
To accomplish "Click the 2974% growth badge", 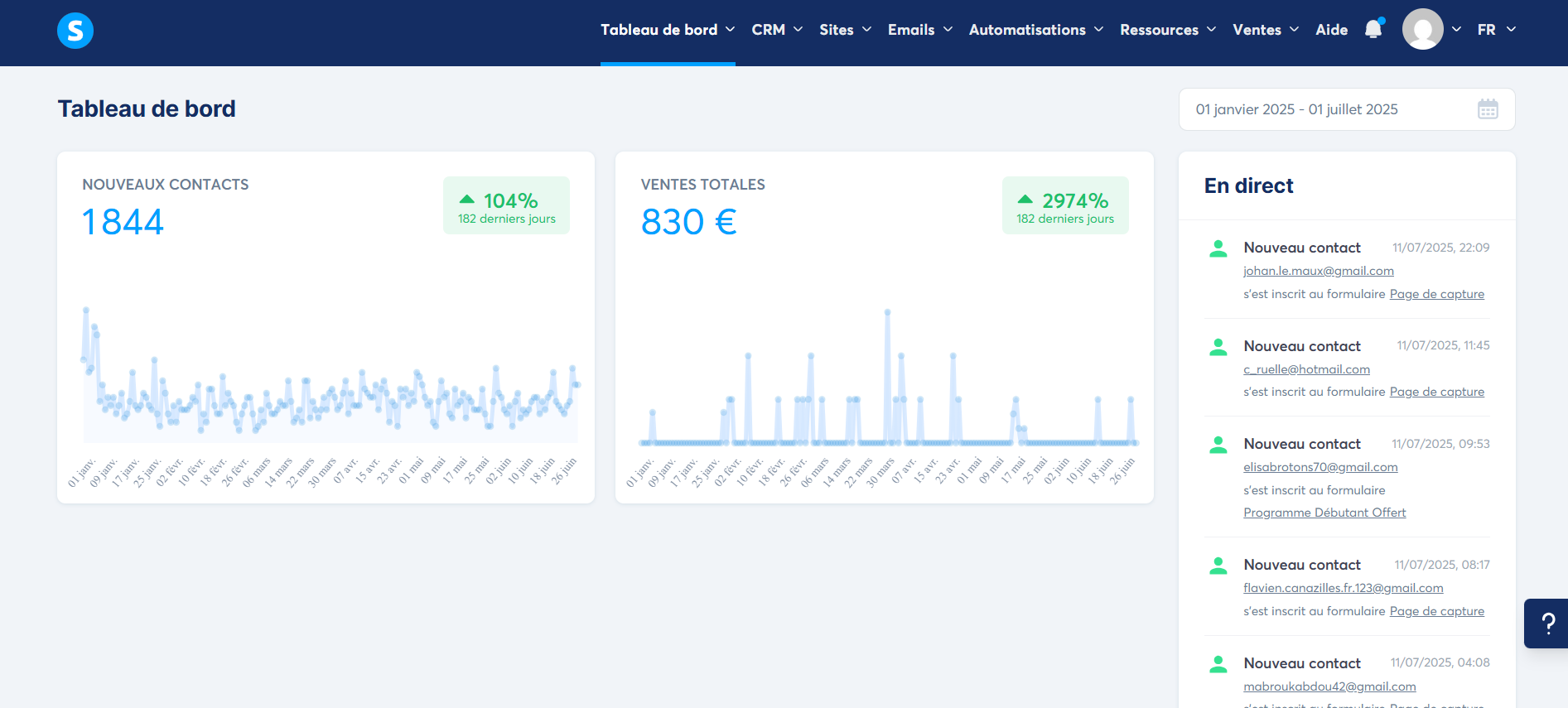I will (1065, 205).
